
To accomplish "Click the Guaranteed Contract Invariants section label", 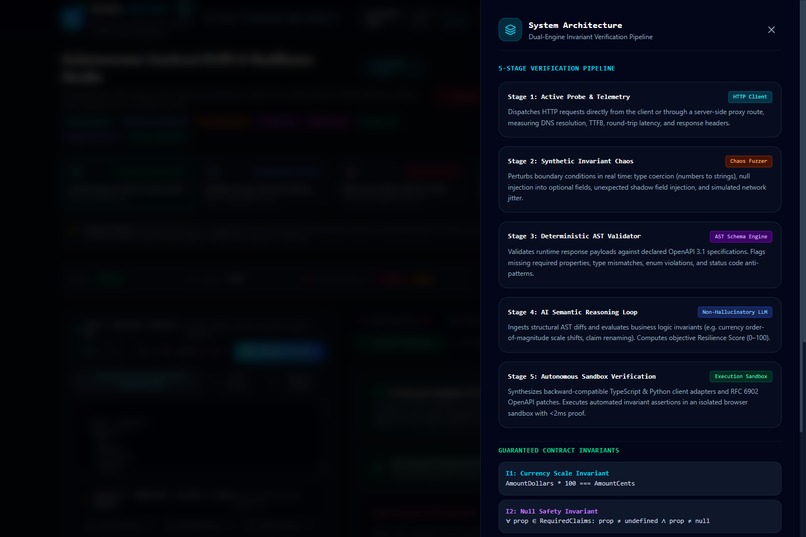I will [559, 450].
